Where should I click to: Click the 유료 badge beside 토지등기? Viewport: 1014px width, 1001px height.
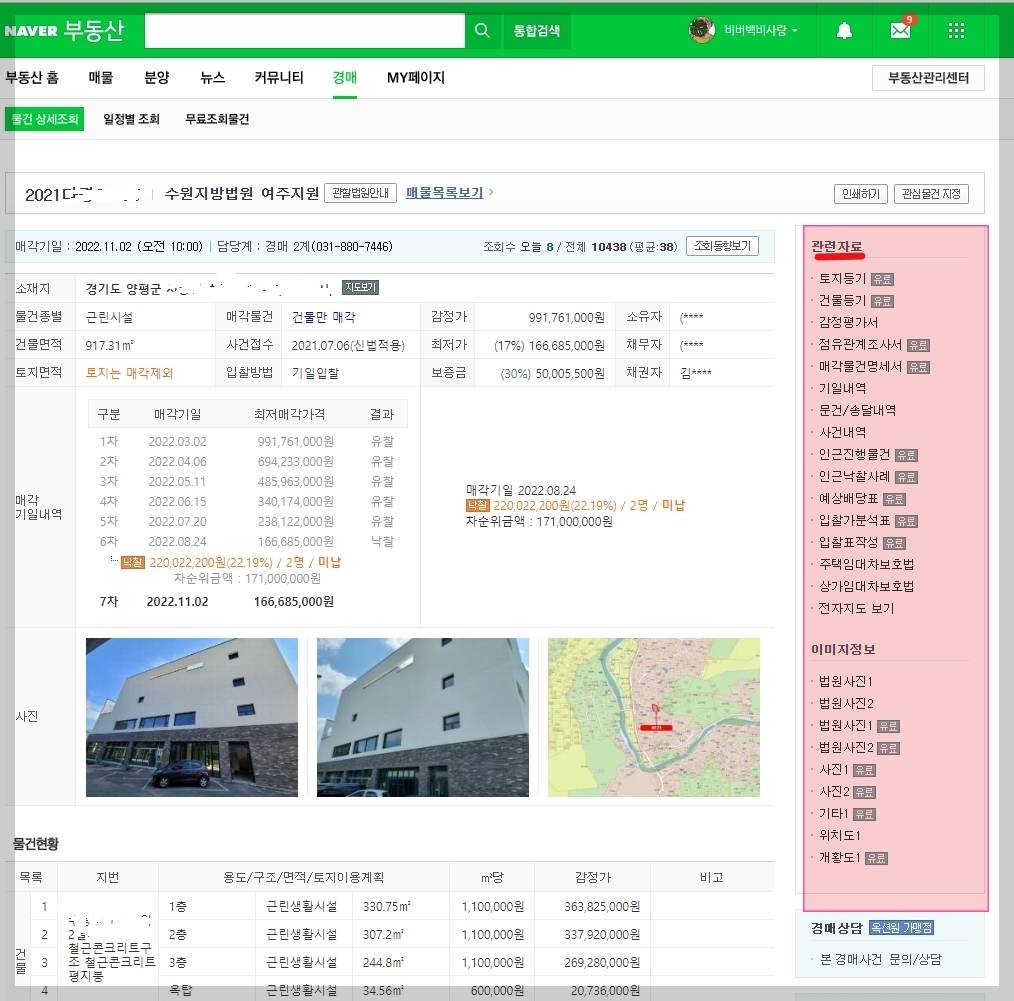click(883, 279)
